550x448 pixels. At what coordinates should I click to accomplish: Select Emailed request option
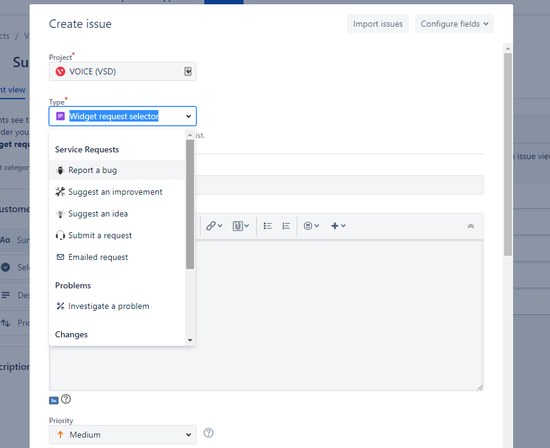(117, 257)
